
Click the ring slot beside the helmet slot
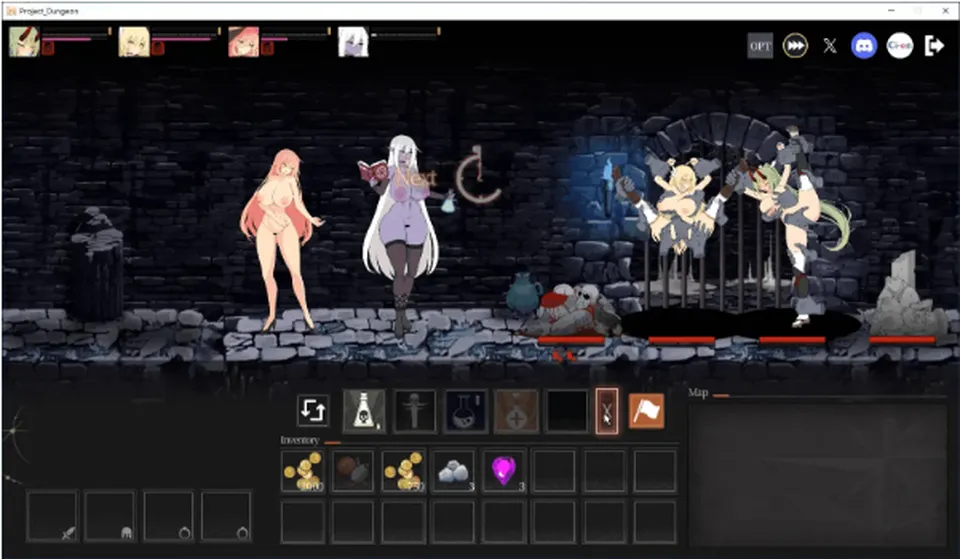click(168, 516)
